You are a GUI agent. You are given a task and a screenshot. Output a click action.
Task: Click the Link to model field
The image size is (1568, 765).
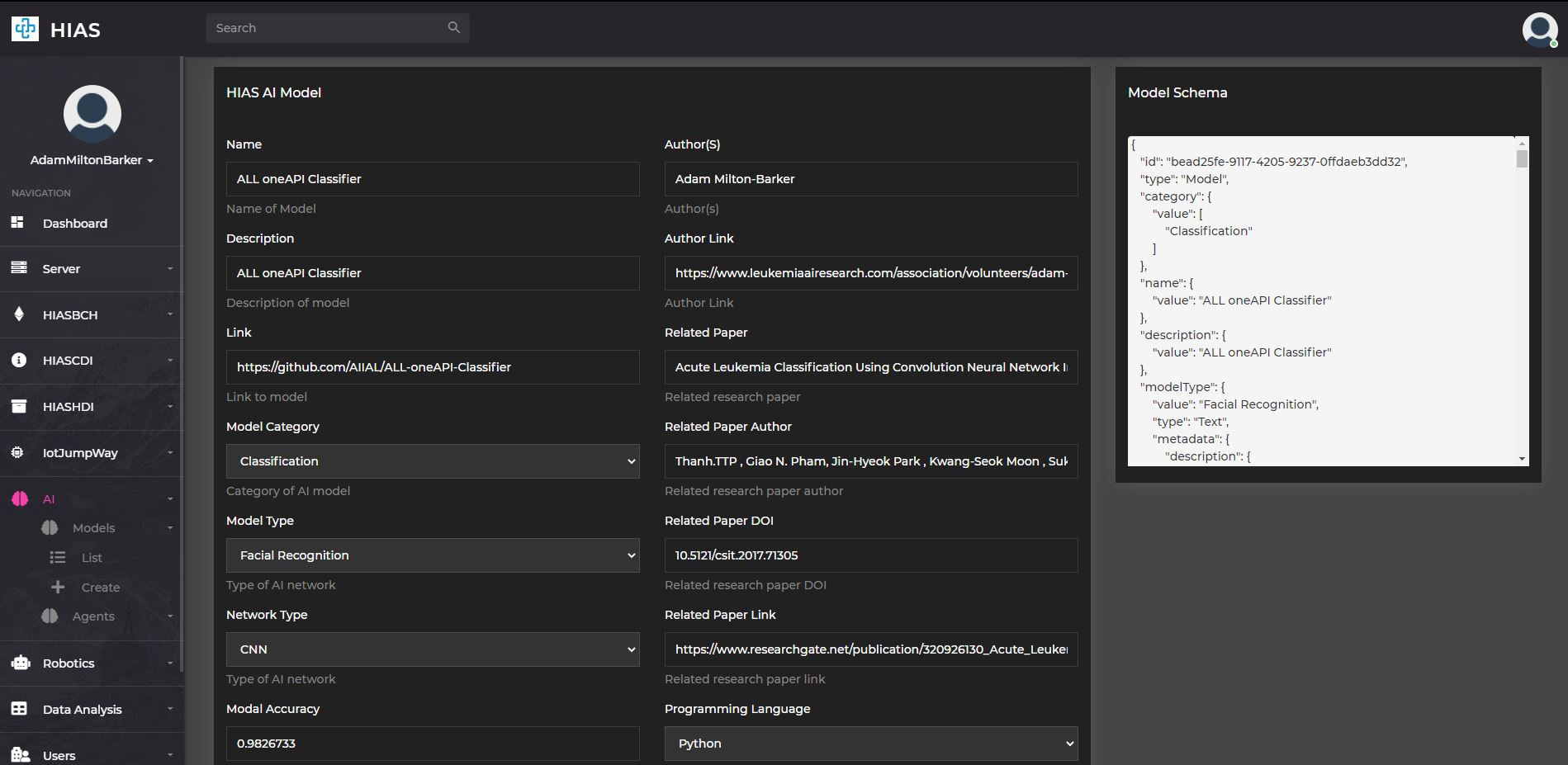click(433, 367)
